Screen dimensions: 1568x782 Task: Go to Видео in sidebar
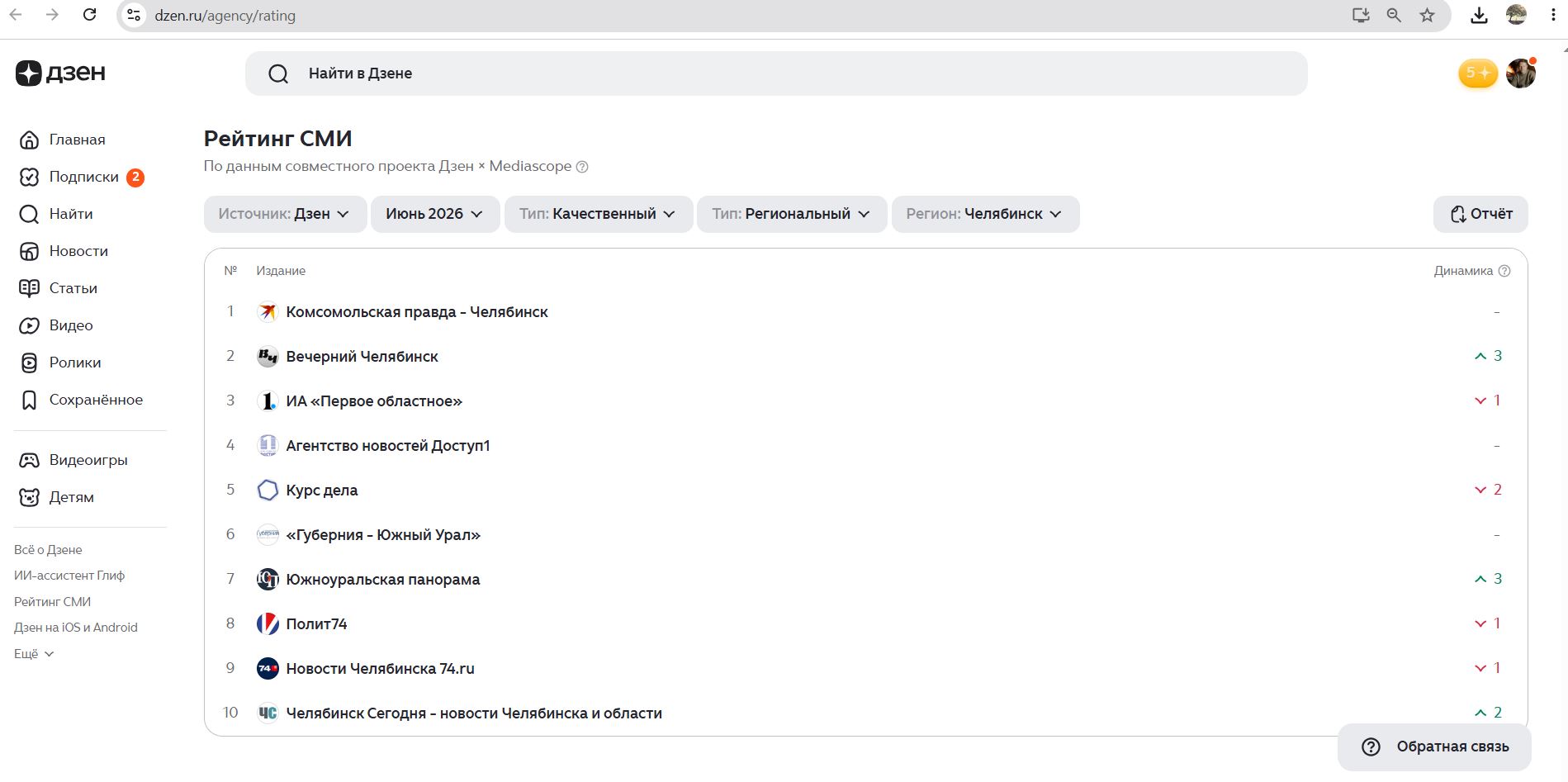[71, 325]
